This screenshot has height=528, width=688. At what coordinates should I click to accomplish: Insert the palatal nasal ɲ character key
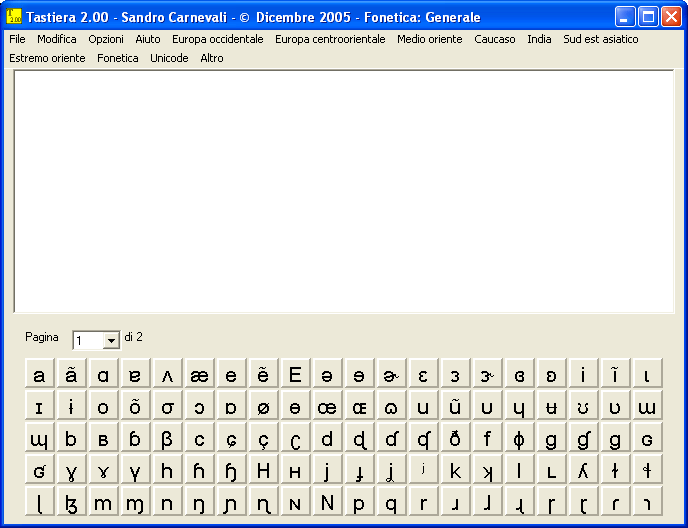coord(231,501)
